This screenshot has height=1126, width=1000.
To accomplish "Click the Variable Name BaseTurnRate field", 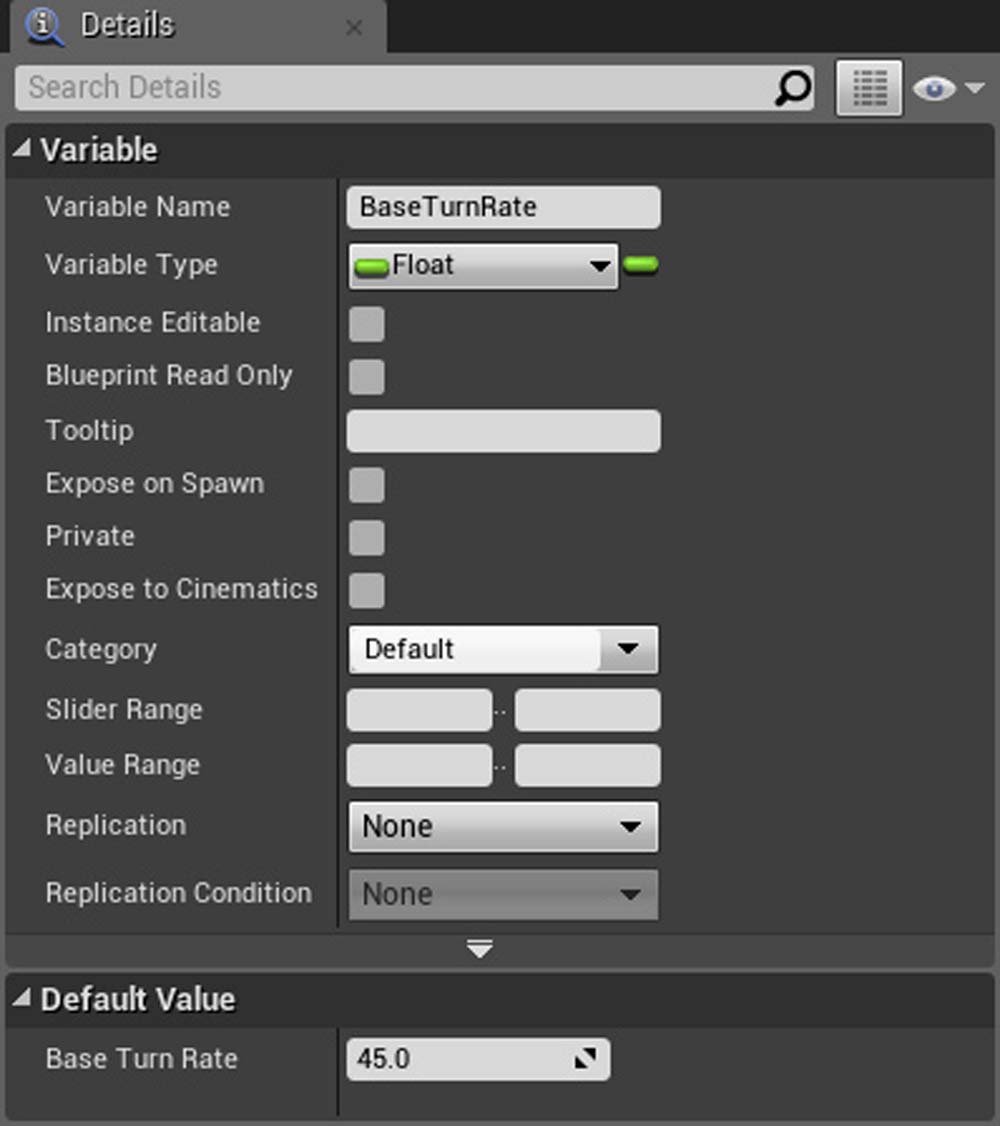I will pos(503,208).
